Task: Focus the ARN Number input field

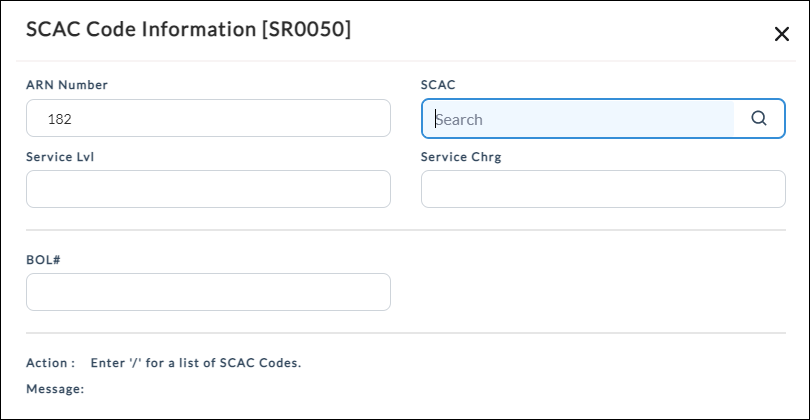Action: point(208,118)
